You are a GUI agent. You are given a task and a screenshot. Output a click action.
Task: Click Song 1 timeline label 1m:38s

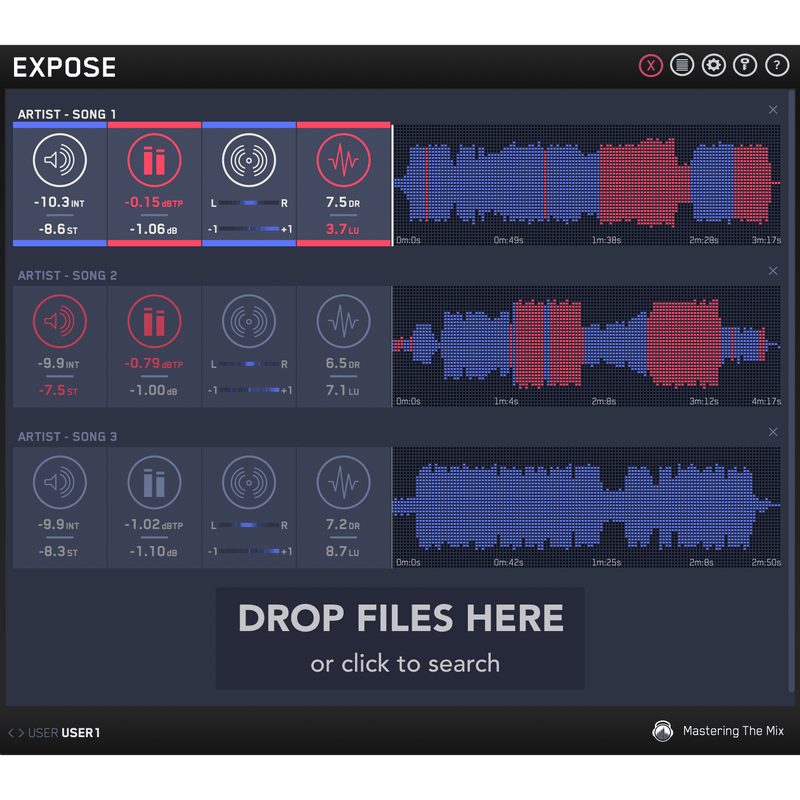[606, 240]
